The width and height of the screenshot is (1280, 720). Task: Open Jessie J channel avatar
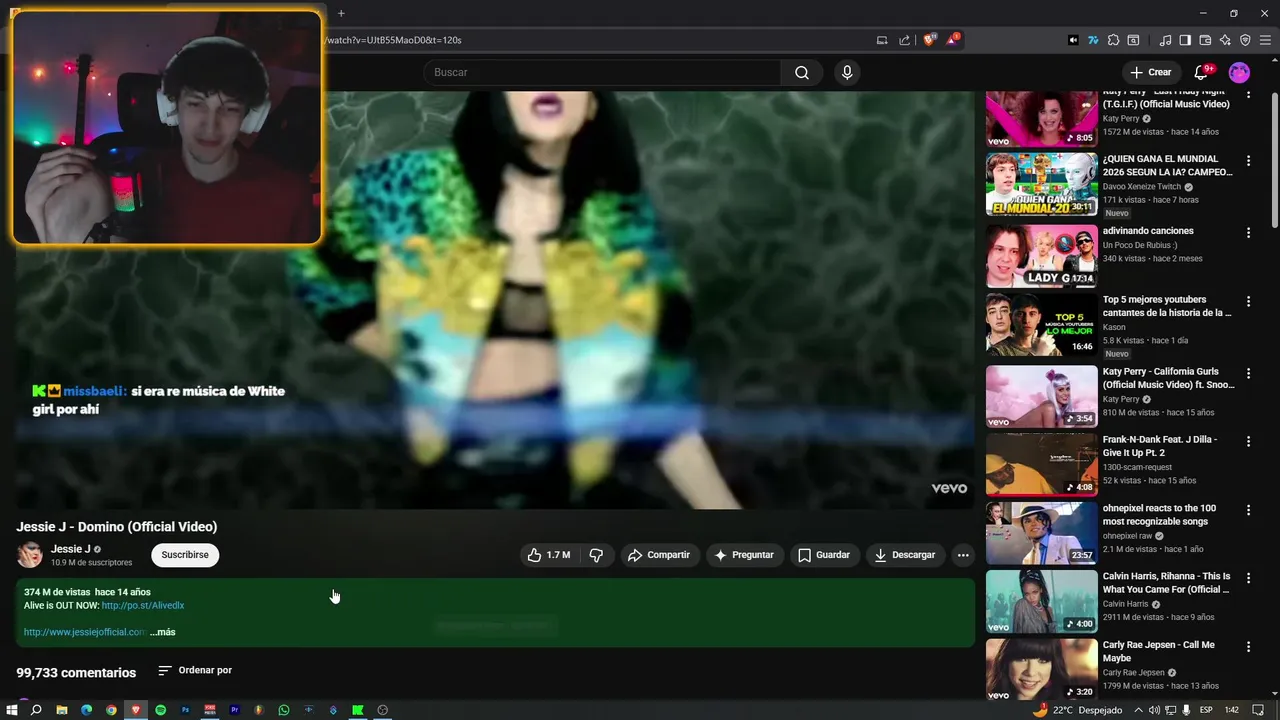click(x=30, y=555)
